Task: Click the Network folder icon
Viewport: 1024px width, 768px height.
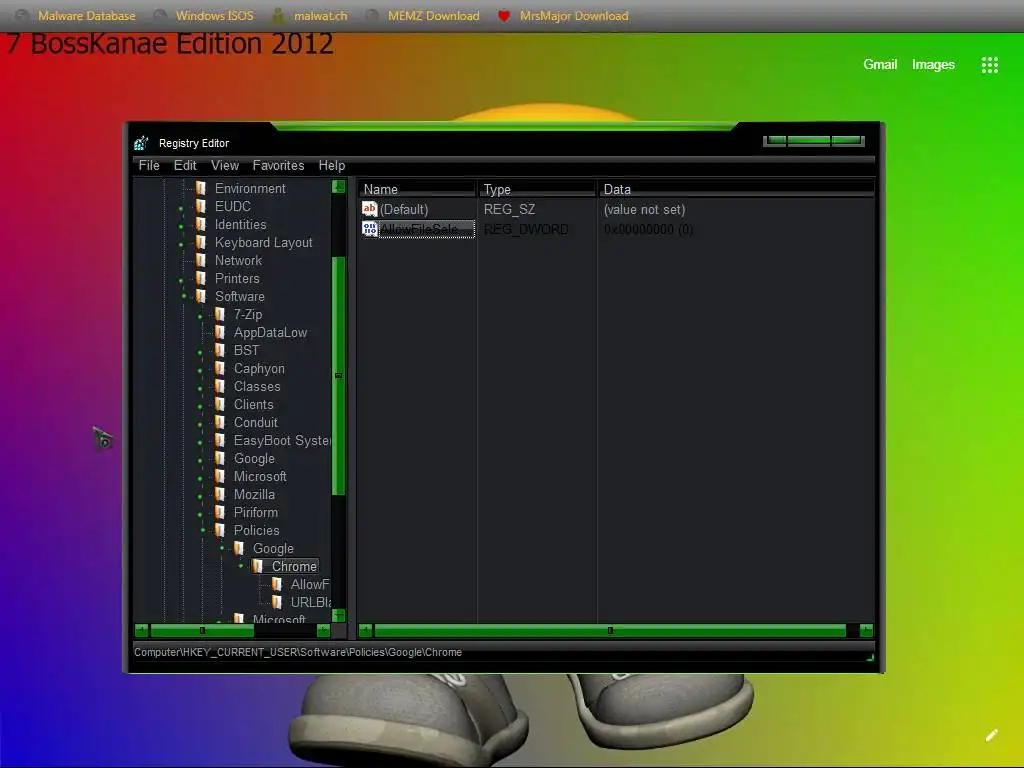Action: [x=201, y=260]
